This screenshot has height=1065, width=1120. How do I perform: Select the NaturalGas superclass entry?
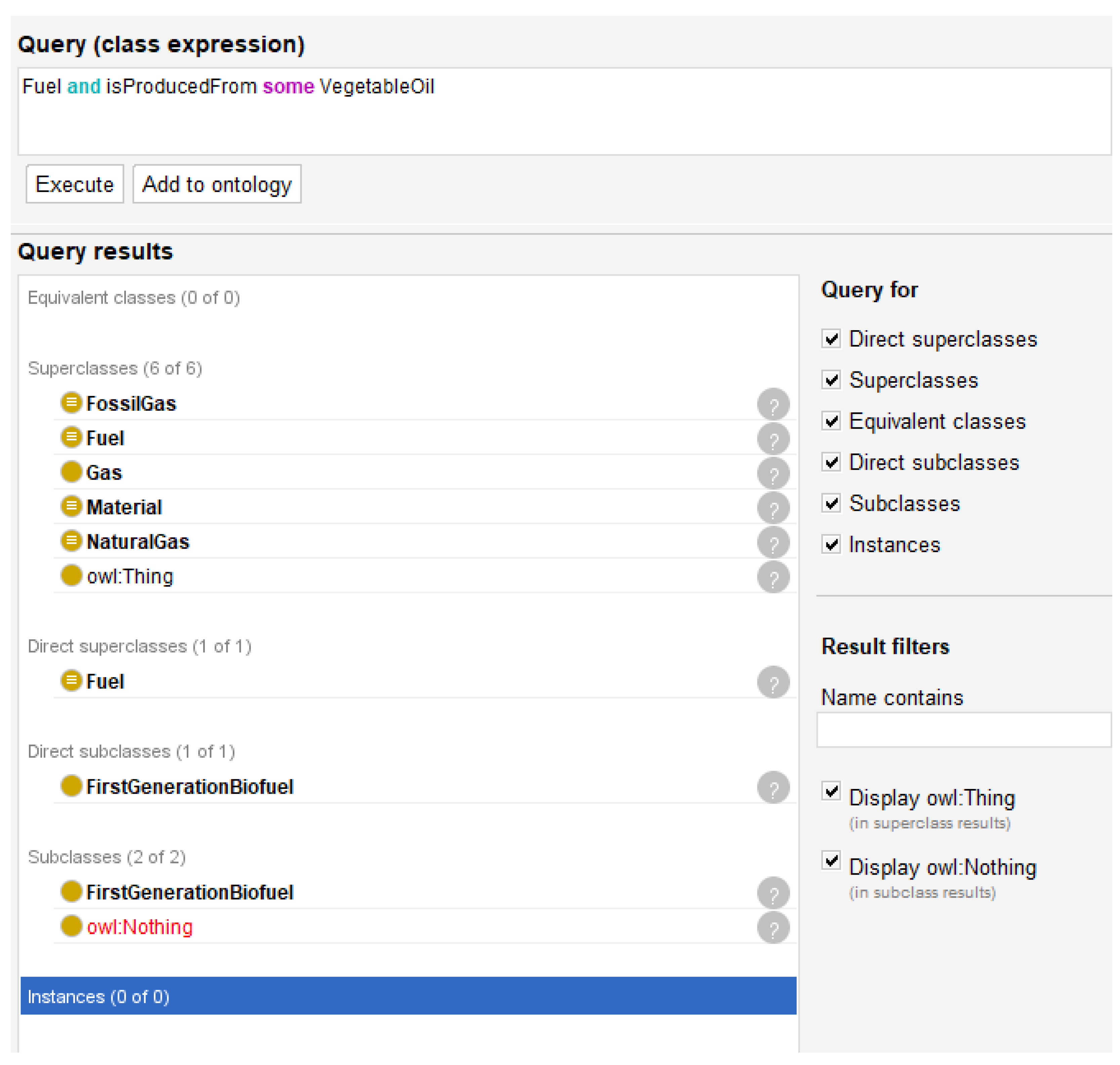point(137,542)
